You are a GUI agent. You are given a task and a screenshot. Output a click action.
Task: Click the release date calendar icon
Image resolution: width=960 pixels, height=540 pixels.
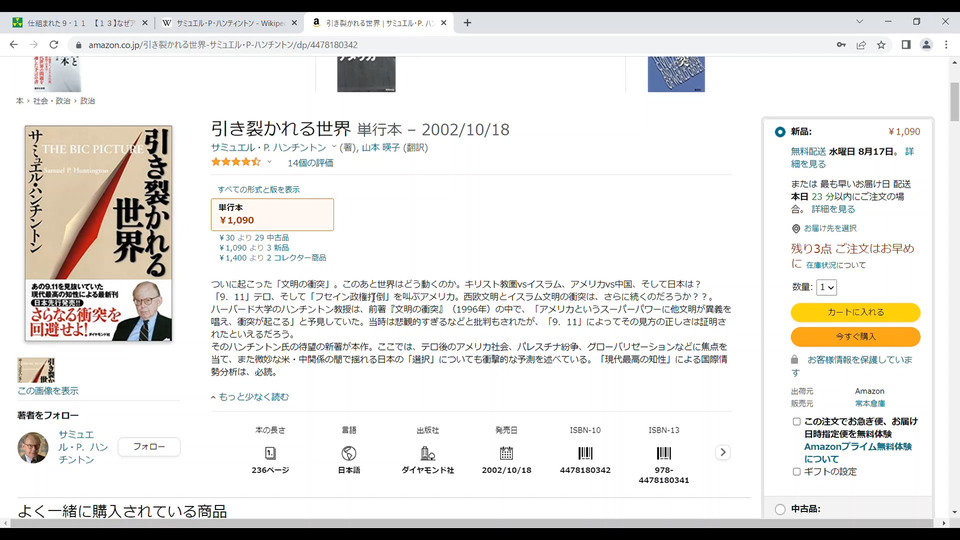[x=506, y=453]
